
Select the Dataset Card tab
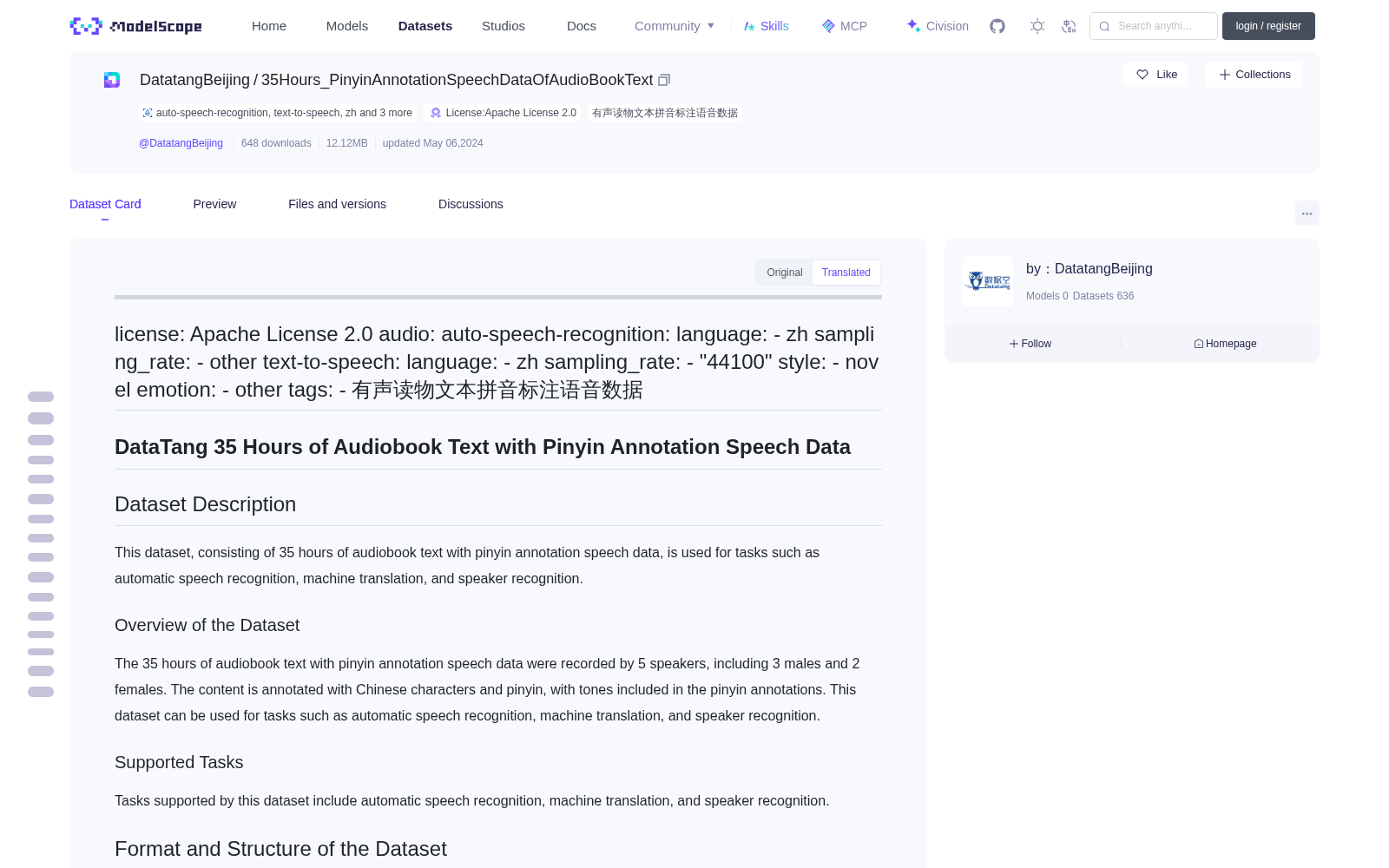(x=105, y=204)
